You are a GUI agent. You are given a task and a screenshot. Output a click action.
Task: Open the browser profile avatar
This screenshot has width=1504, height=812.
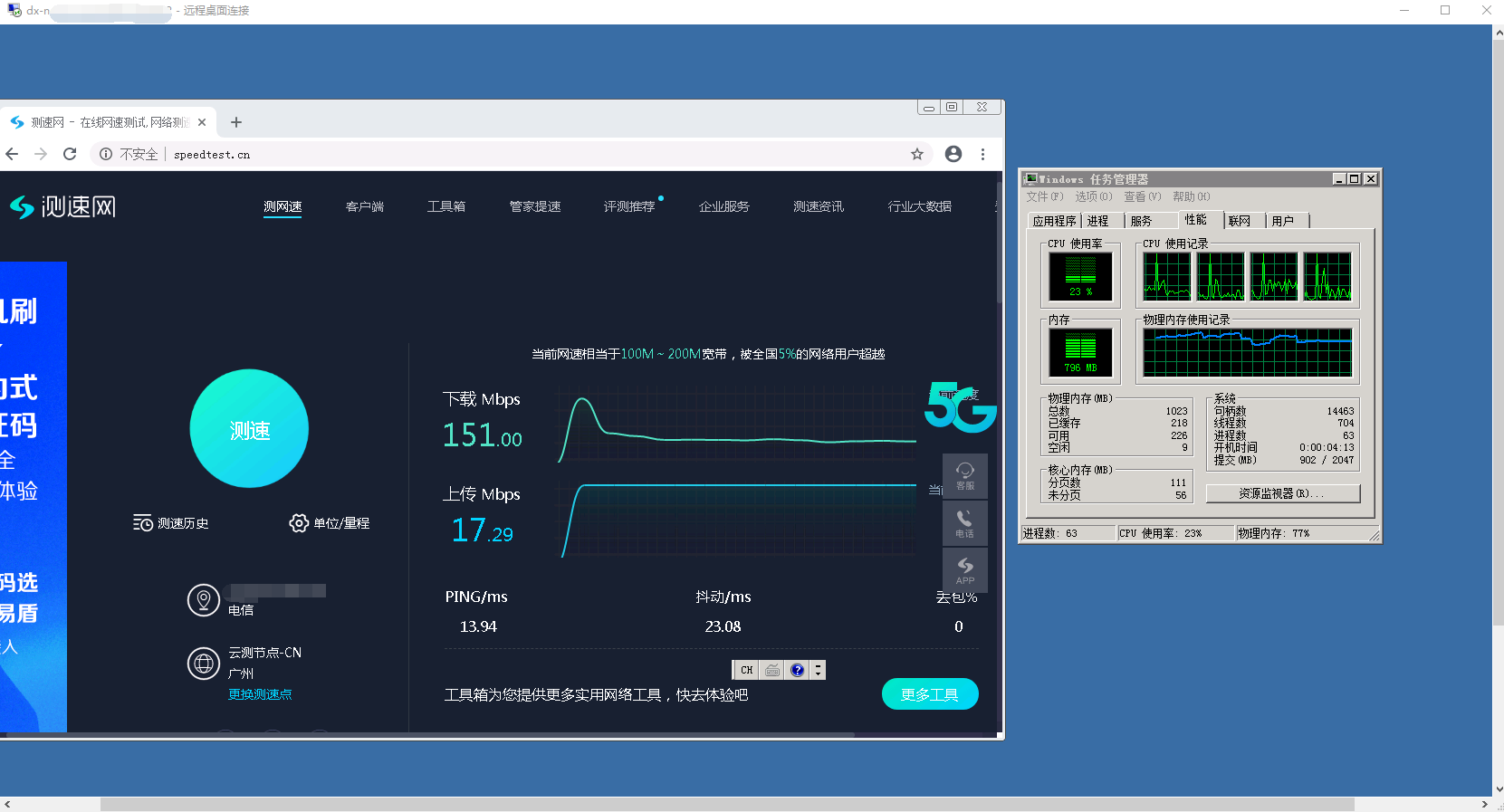point(953,154)
